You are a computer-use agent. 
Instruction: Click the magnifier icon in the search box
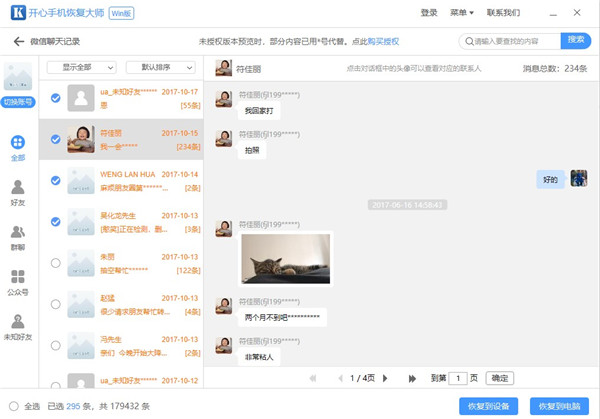click(469, 41)
